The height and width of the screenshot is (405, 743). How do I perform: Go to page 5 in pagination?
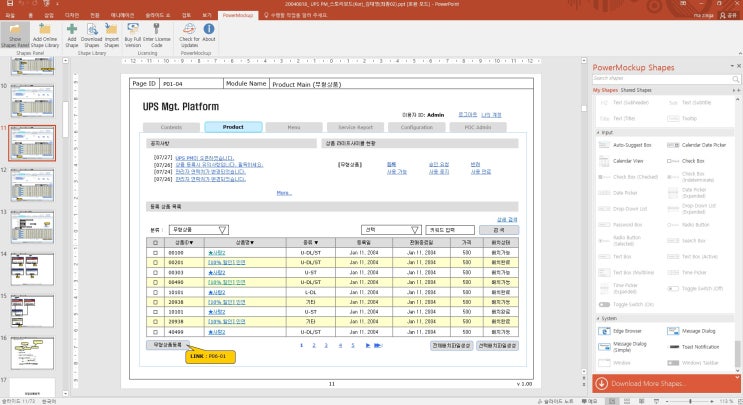coord(353,345)
